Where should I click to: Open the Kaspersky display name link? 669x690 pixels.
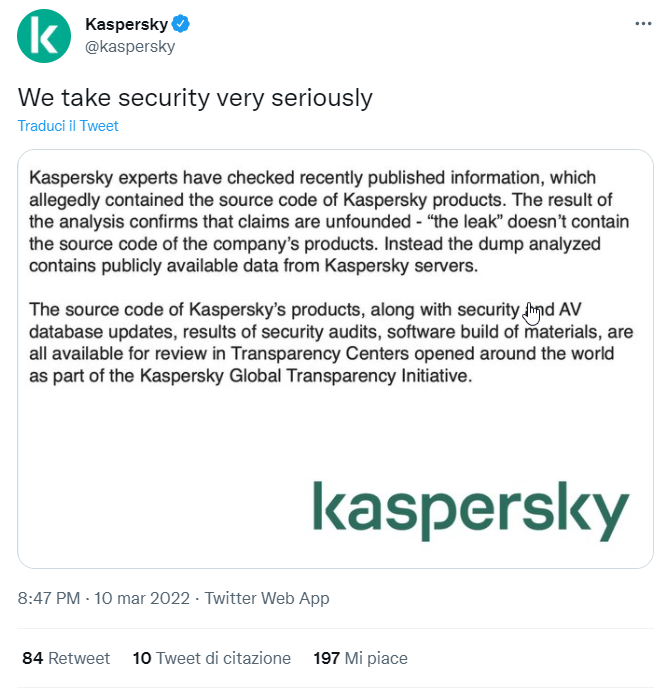click(x=125, y=25)
